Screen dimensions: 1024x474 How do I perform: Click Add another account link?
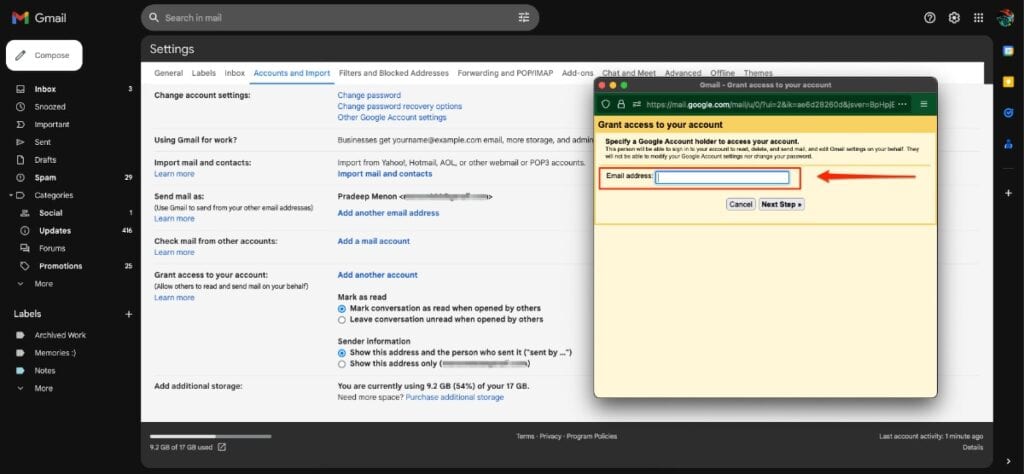(x=377, y=275)
